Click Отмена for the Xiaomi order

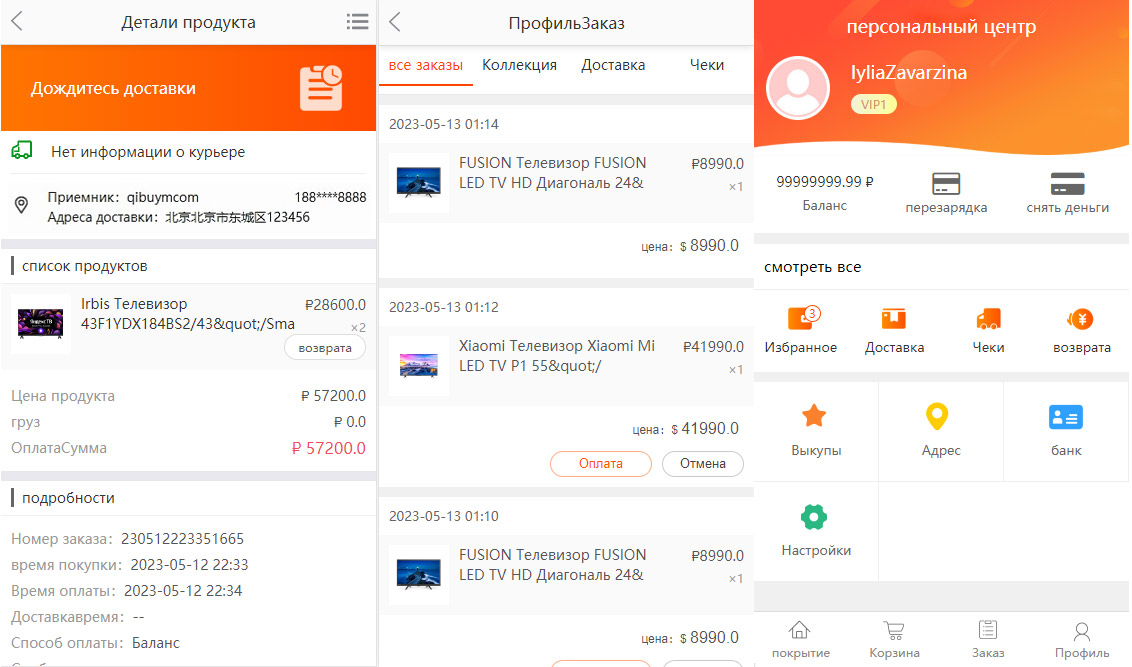[702, 463]
